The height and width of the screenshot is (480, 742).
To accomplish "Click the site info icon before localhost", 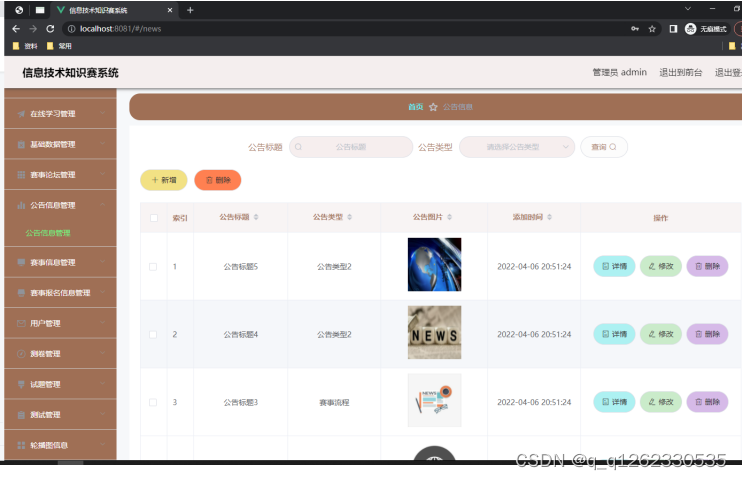I will 71,29.
